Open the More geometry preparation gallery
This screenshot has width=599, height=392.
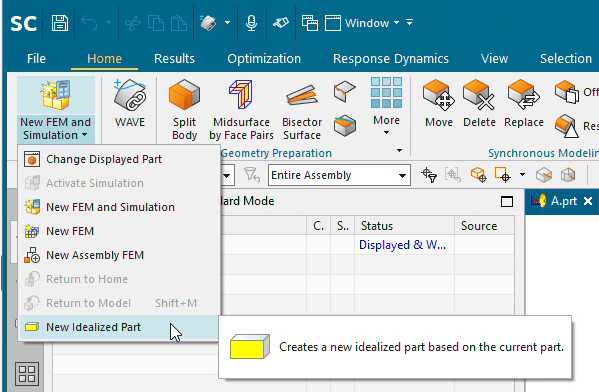coord(386,106)
